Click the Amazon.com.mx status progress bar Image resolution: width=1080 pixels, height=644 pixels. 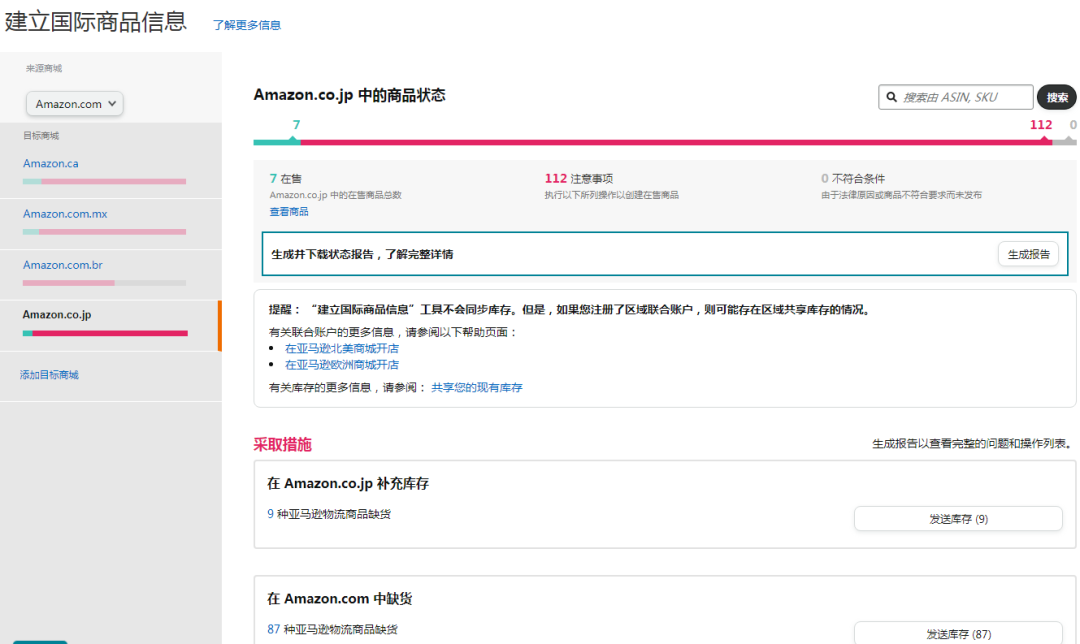click(x=104, y=232)
